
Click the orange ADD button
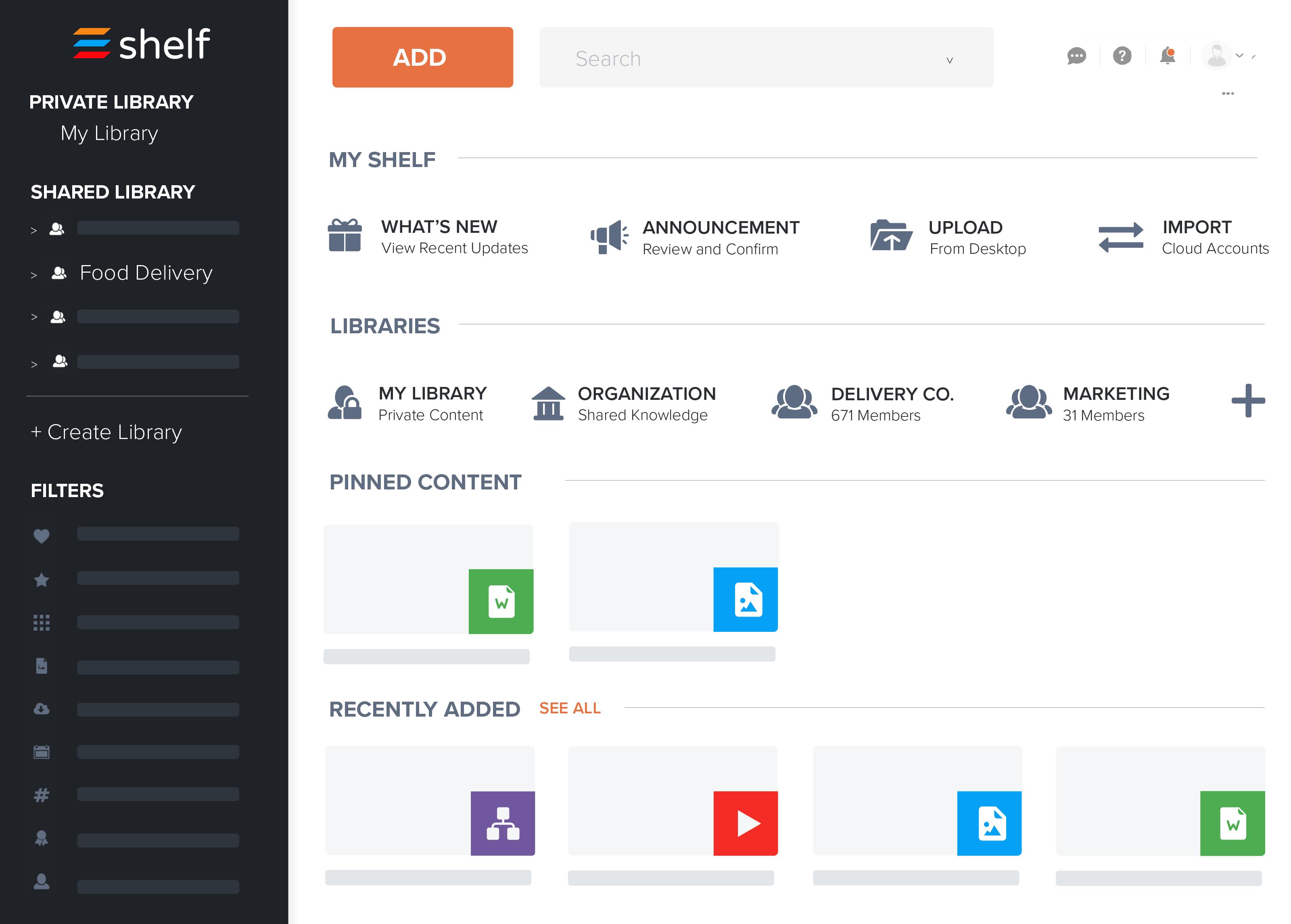pyautogui.click(x=422, y=56)
